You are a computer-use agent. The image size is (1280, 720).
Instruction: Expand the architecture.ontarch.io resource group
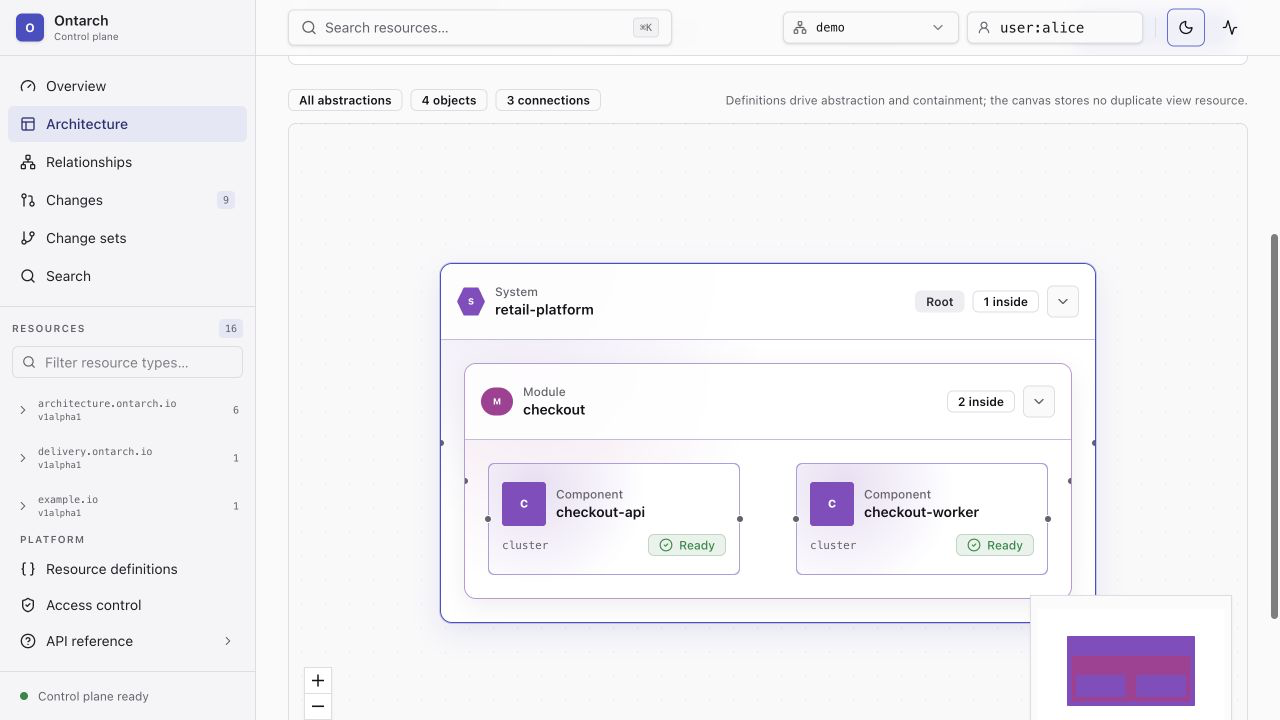(127, 410)
